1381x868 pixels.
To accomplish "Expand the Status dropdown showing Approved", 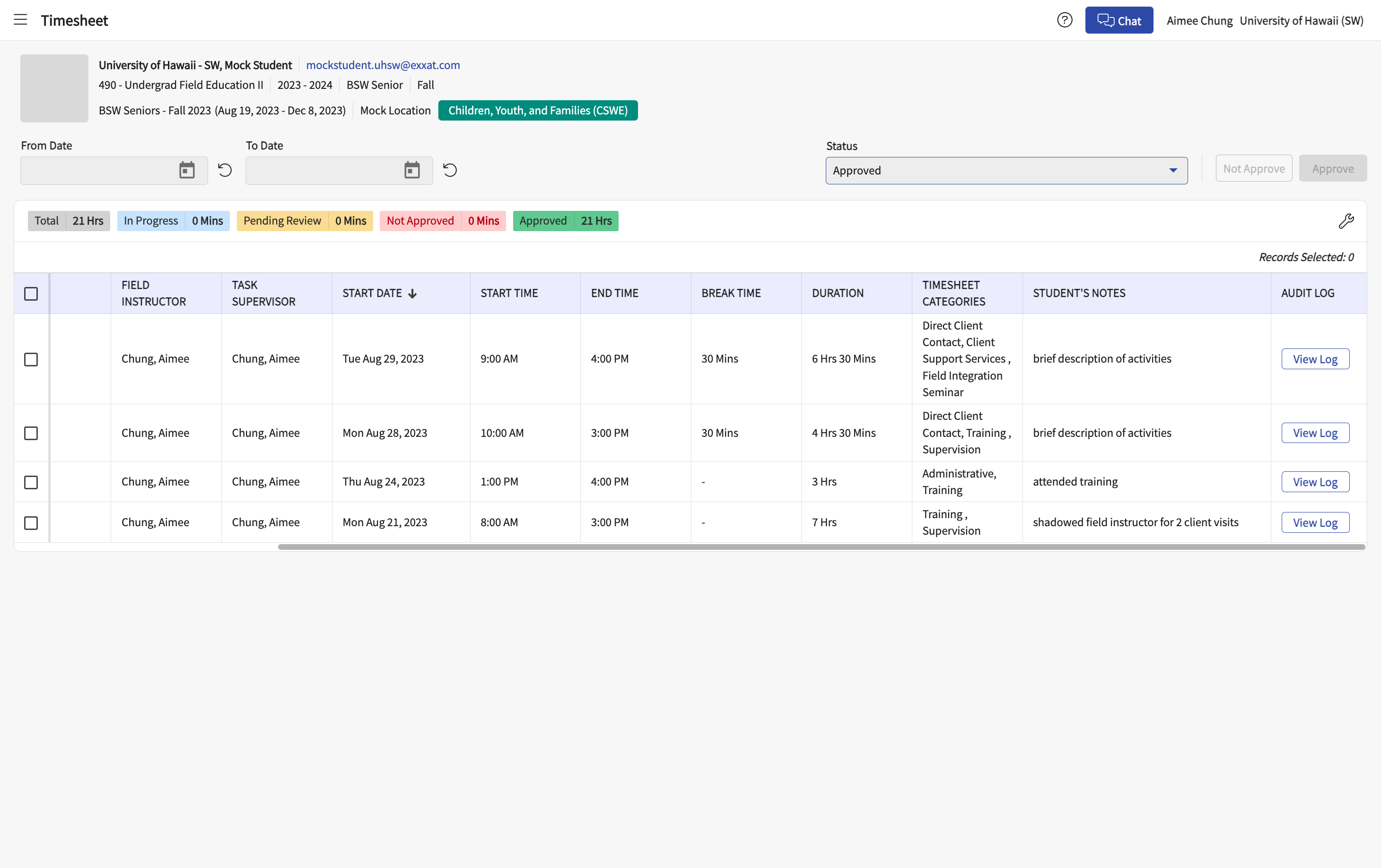I will (1006, 170).
